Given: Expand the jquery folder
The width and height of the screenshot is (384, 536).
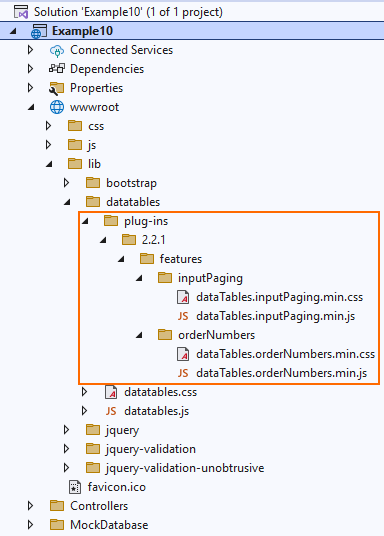Looking at the screenshot, I should pos(67,430).
